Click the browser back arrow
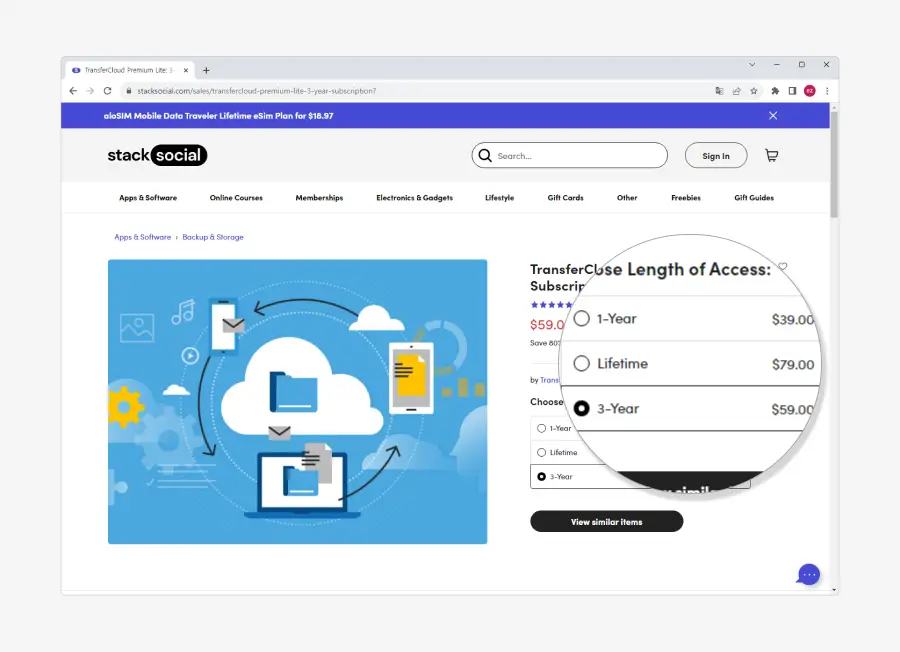The width and height of the screenshot is (900, 652). (73, 91)
